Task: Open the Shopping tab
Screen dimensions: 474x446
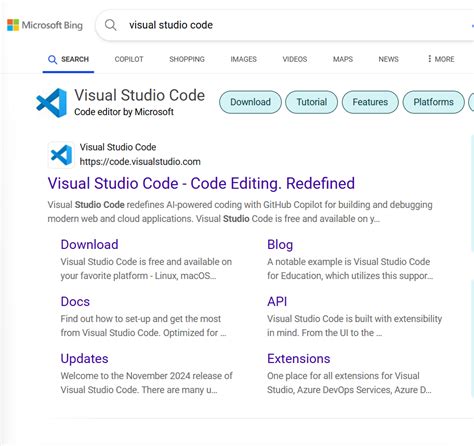Action: pos(187,59)
